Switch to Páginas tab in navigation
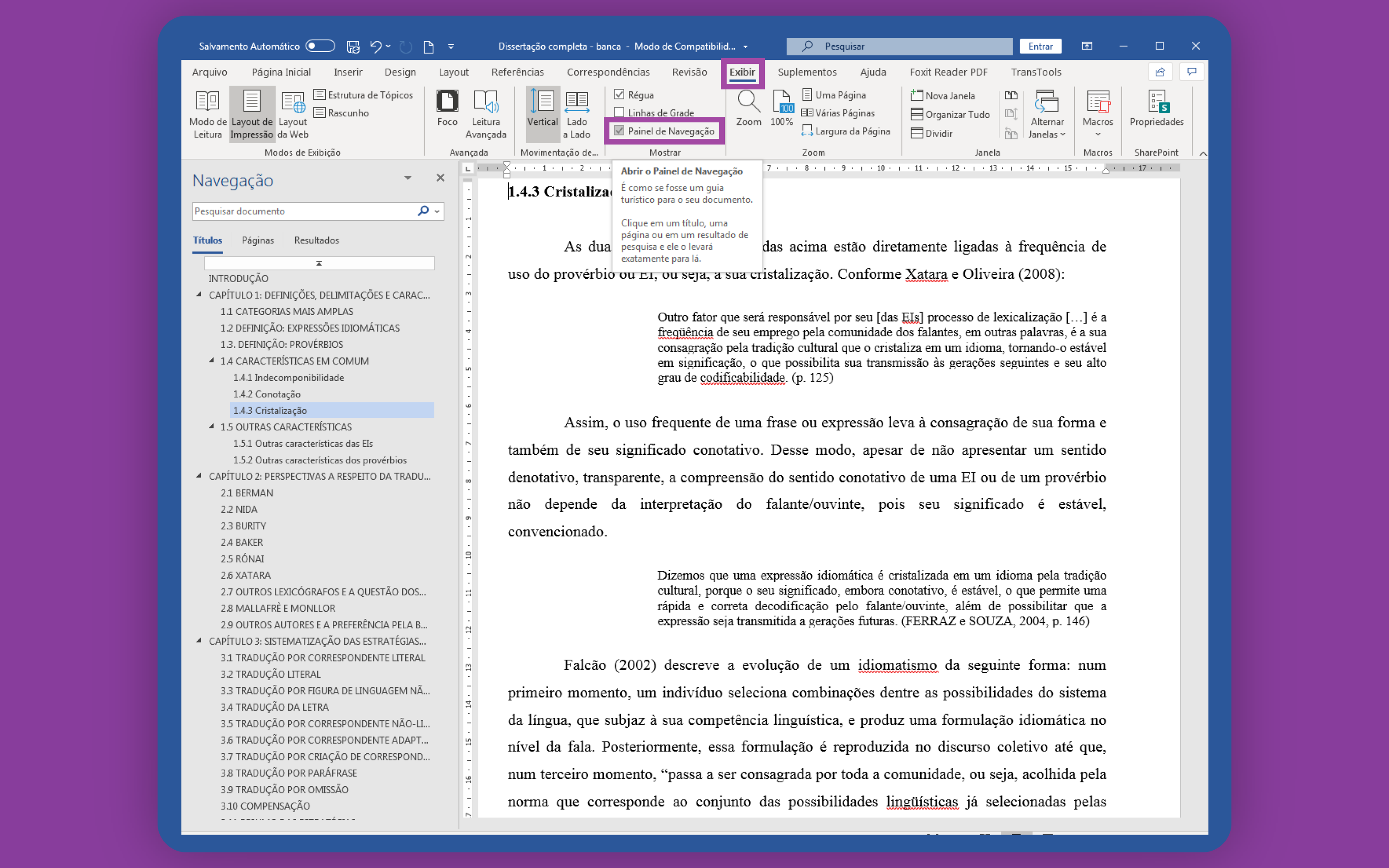The image size is (1389, 868). pos(257,240)
